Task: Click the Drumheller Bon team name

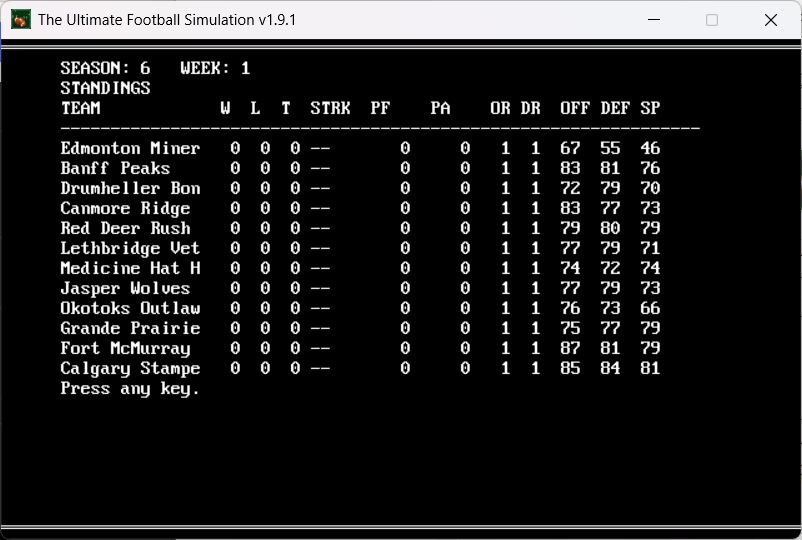Action: [130, 188]
